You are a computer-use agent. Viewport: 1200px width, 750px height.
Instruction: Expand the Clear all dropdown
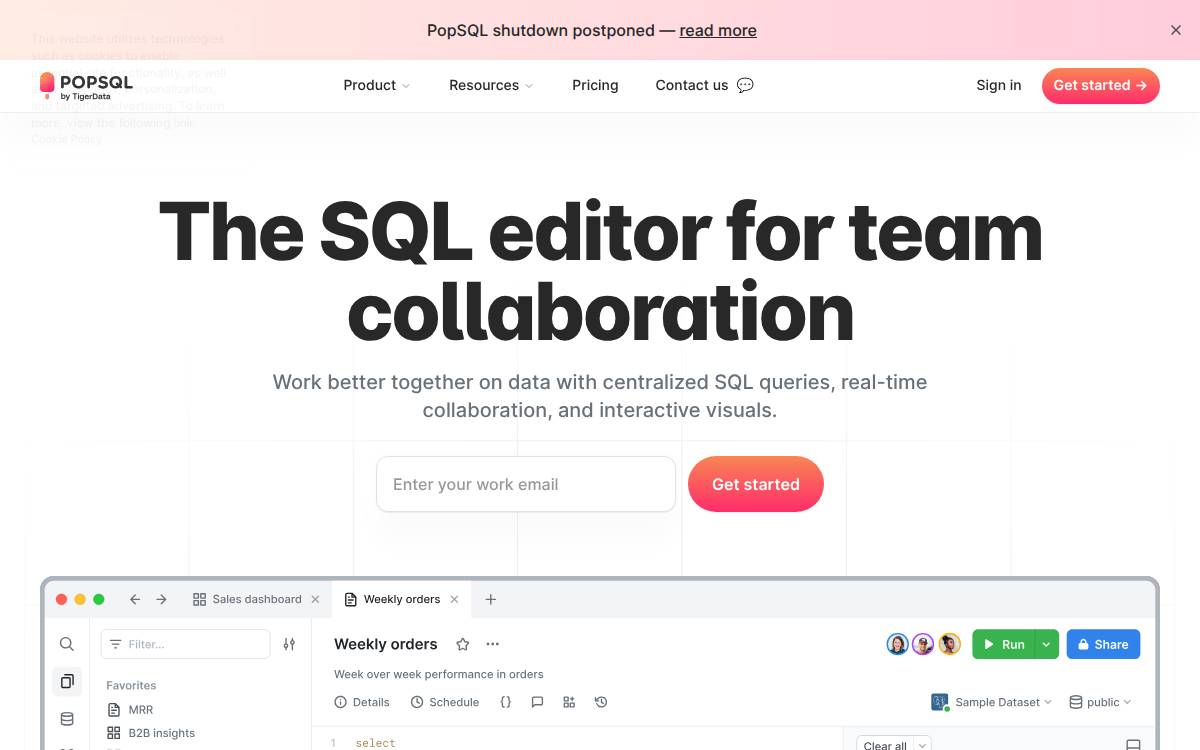click(x=923, y=745)
